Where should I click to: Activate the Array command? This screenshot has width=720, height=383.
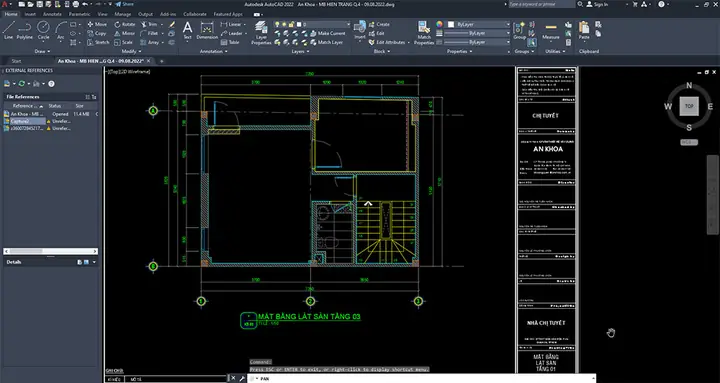click(x=150, y=42)
